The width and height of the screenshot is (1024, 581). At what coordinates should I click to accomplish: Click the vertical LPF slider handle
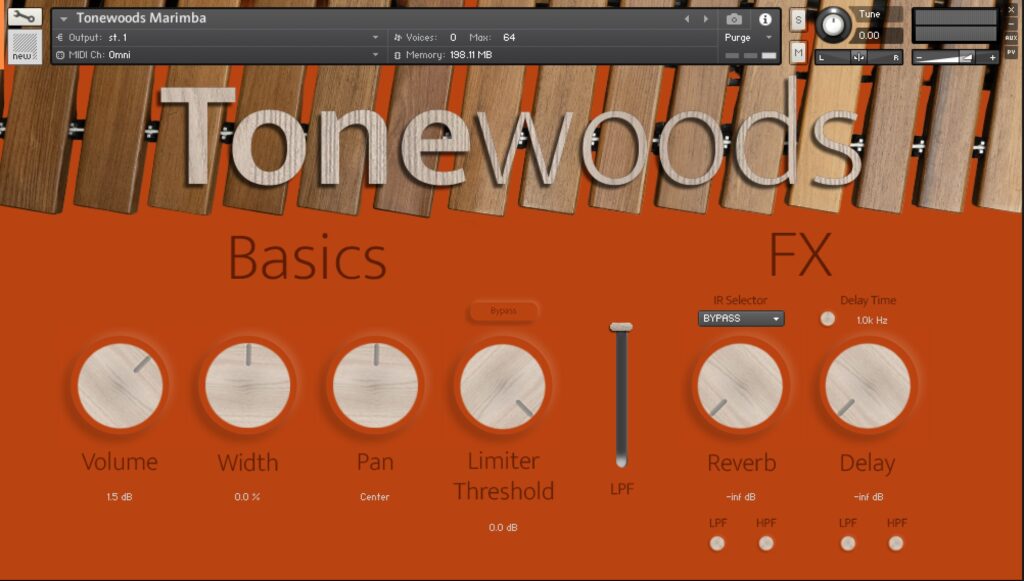621,327
